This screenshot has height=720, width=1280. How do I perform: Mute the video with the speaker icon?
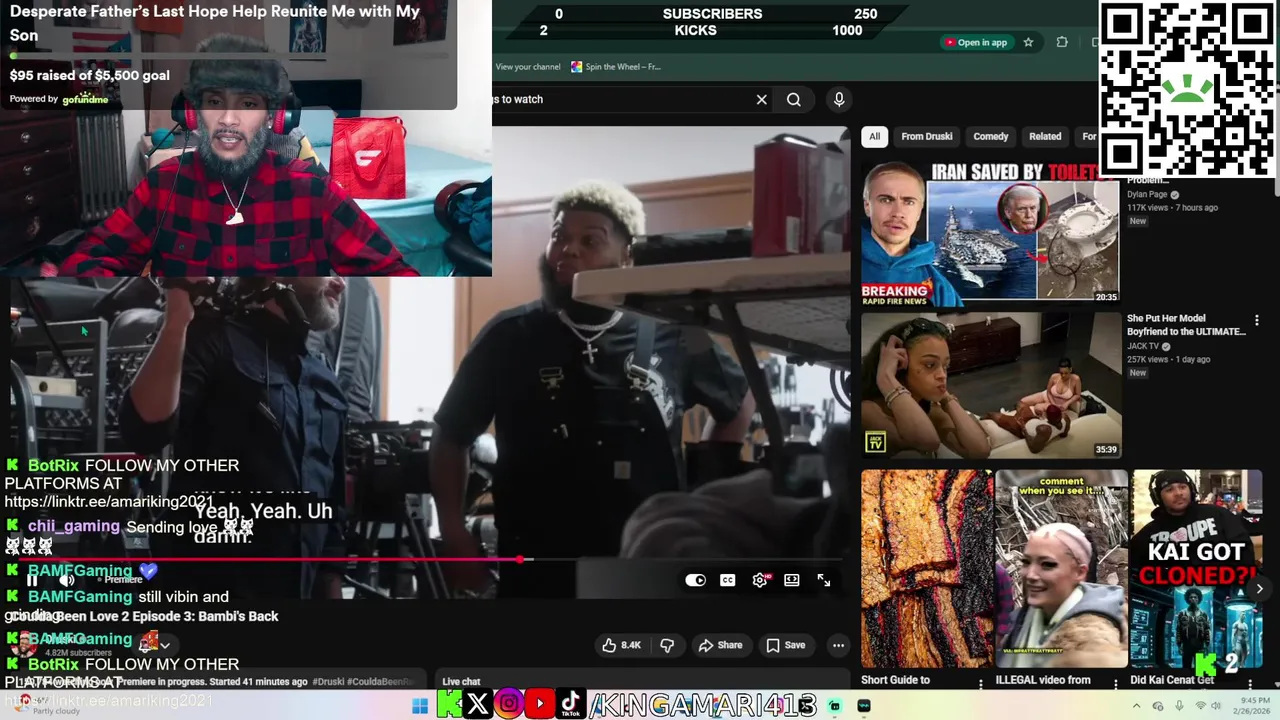point(67,580)
